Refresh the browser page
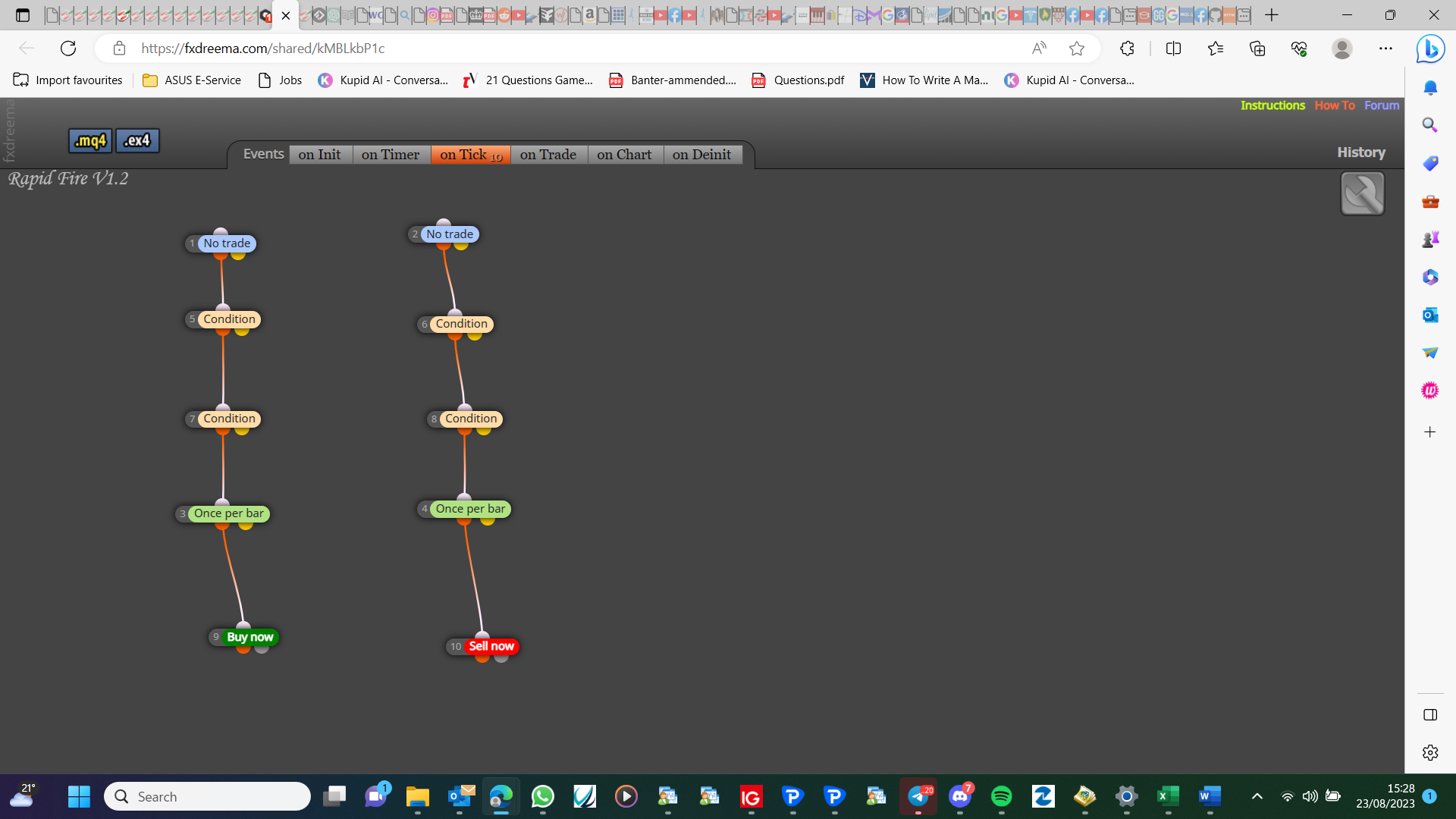 tap(68, 49)
